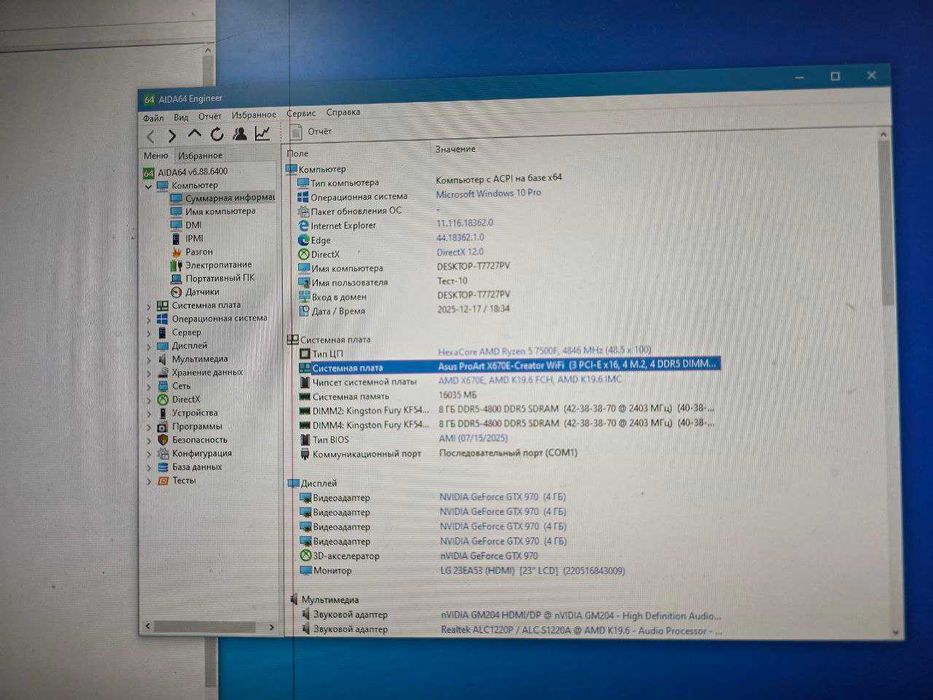Click the DirectX row icon in list
Image resolution: width=933 pixels, height=700 pixels.
303,254
